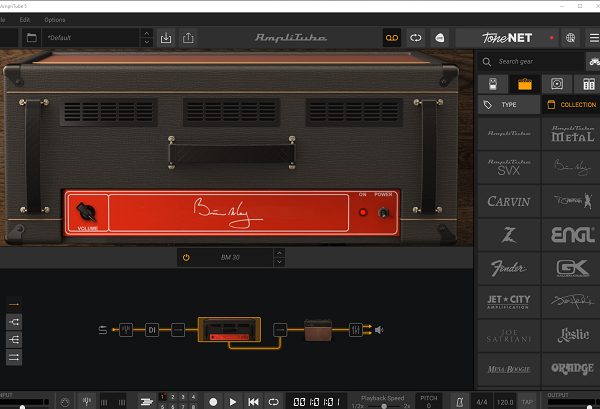This screenshot has width=600, height=409.
Task: Select track 2 in recorder
Action: point(173,397)
